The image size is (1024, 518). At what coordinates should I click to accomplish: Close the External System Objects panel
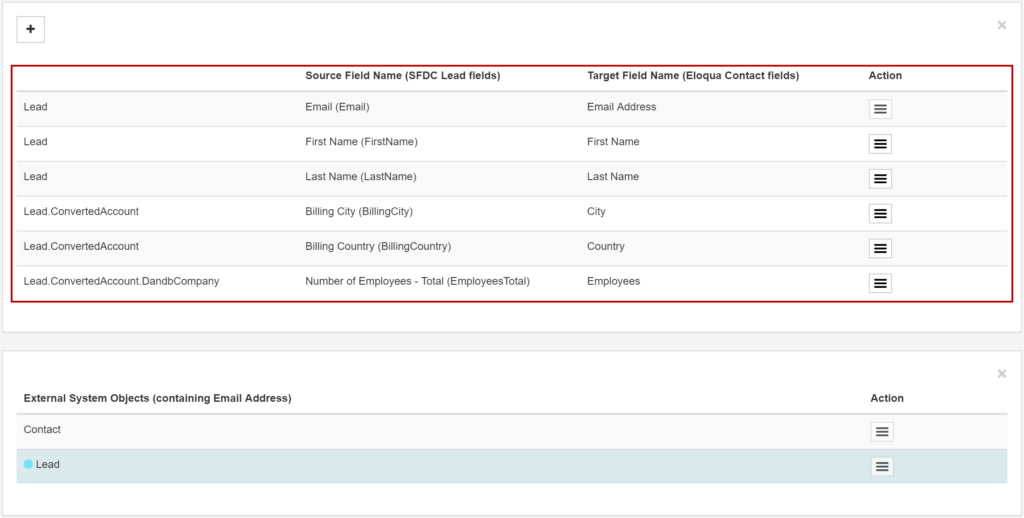coord(1001,374)
